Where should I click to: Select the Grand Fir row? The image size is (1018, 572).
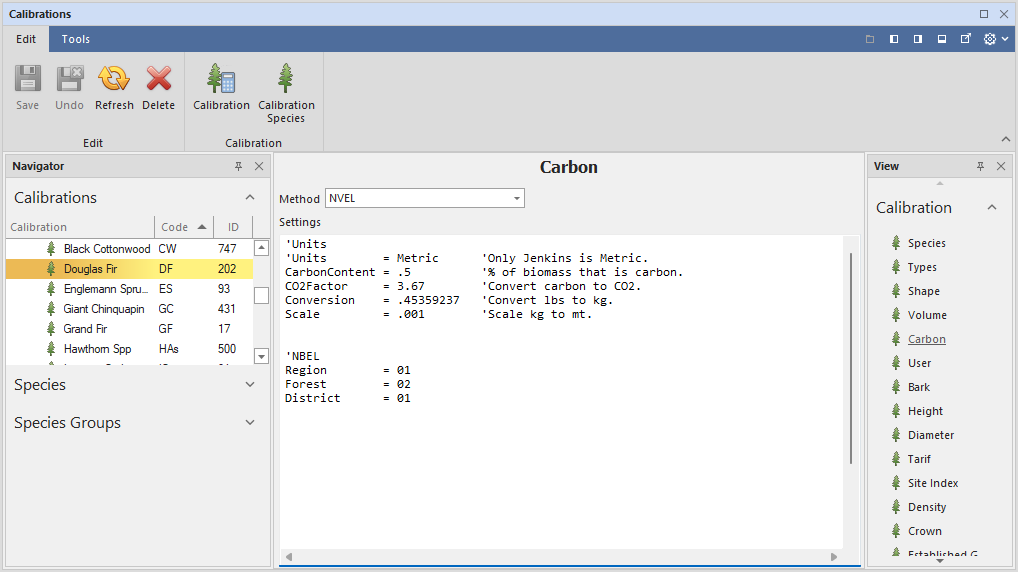point(129,329)
